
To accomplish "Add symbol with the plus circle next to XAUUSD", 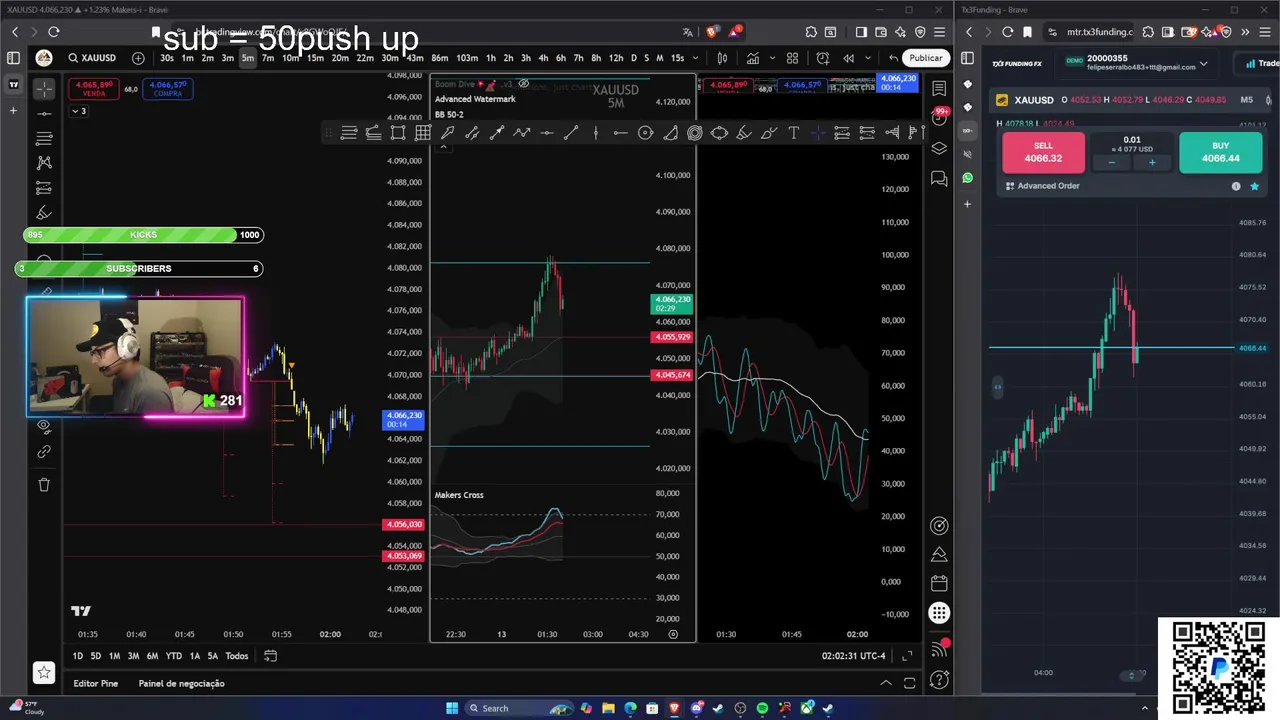I will click(x=138, y=58).
